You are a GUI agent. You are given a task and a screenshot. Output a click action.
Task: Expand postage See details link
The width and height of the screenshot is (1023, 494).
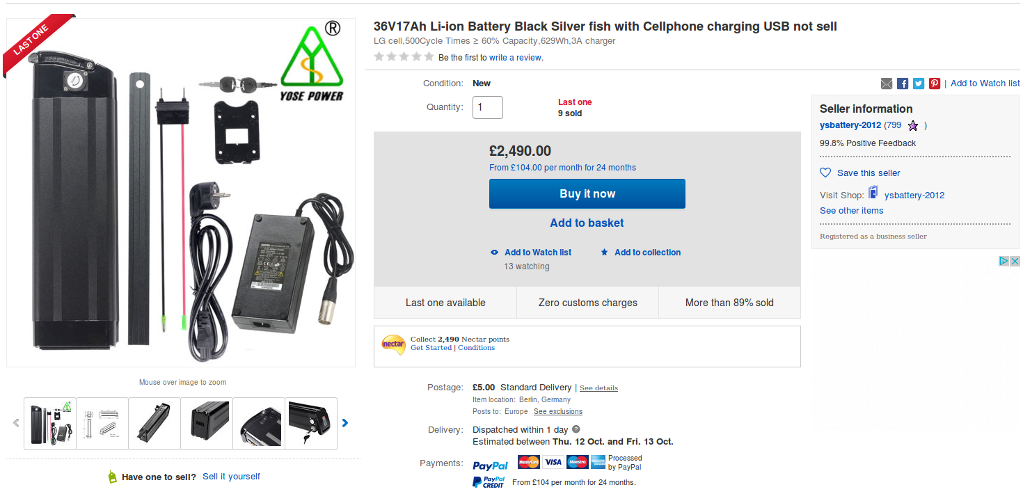(599, 387)
